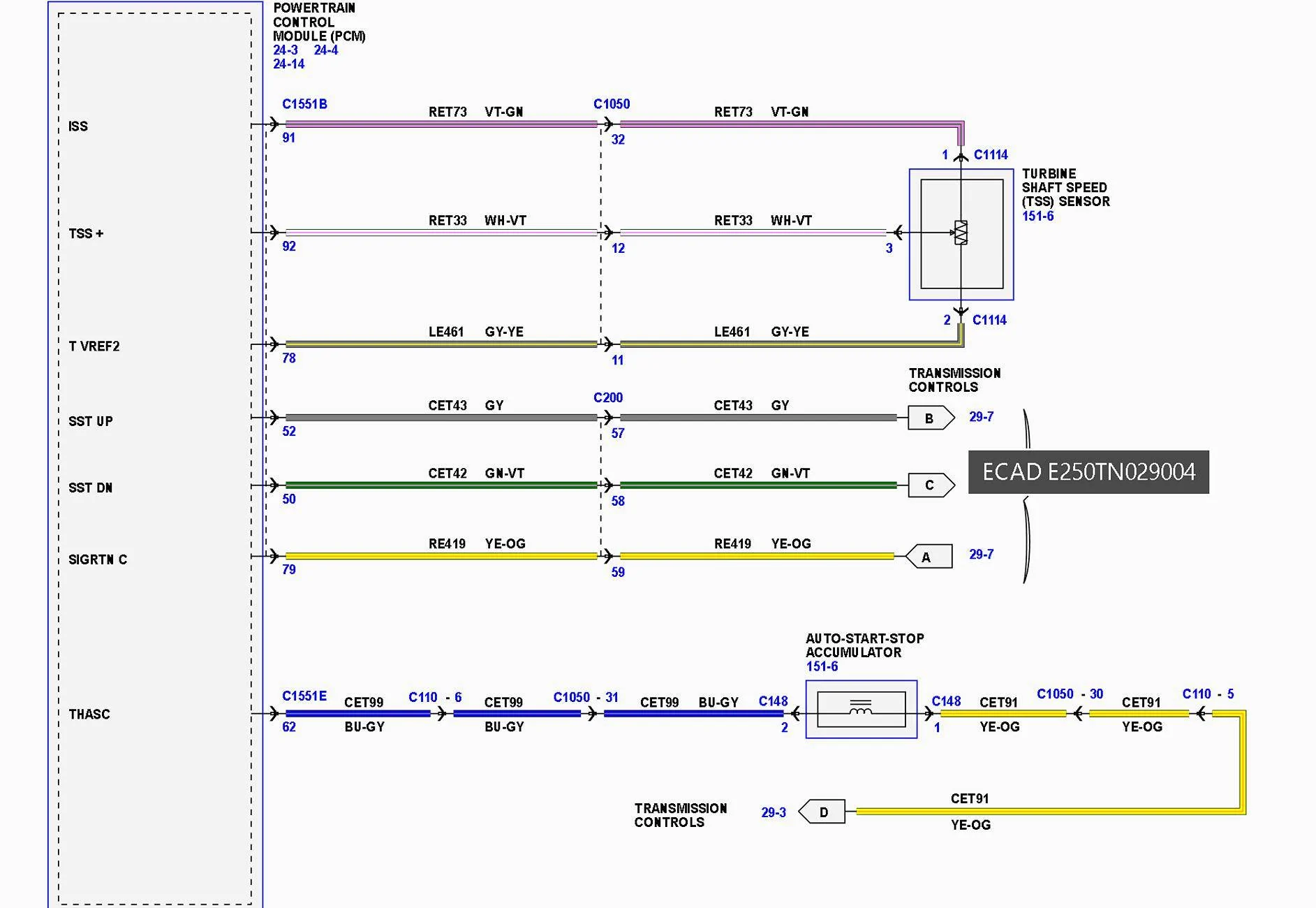1316x908 pixels.
Task: Click off-page connector B
Action: (931, 418)
